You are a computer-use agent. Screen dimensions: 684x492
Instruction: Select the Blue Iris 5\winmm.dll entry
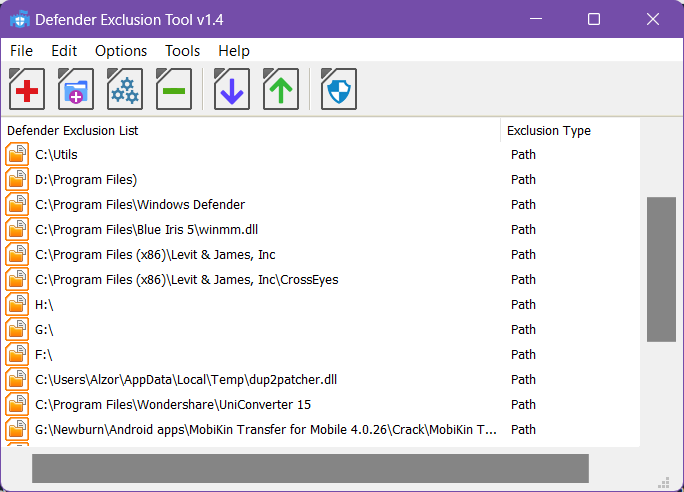coord(321,229)
